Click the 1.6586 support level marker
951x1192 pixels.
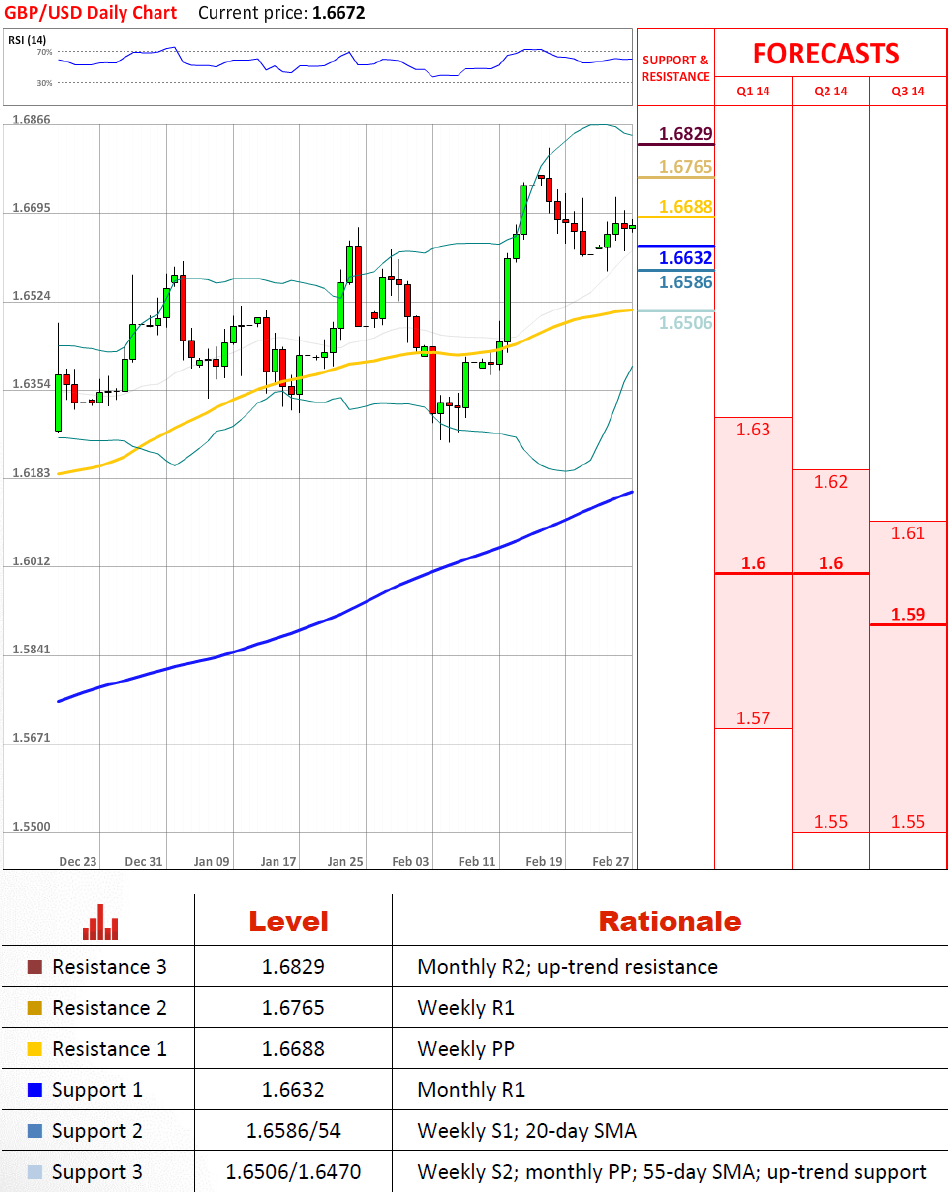(686, 282)
